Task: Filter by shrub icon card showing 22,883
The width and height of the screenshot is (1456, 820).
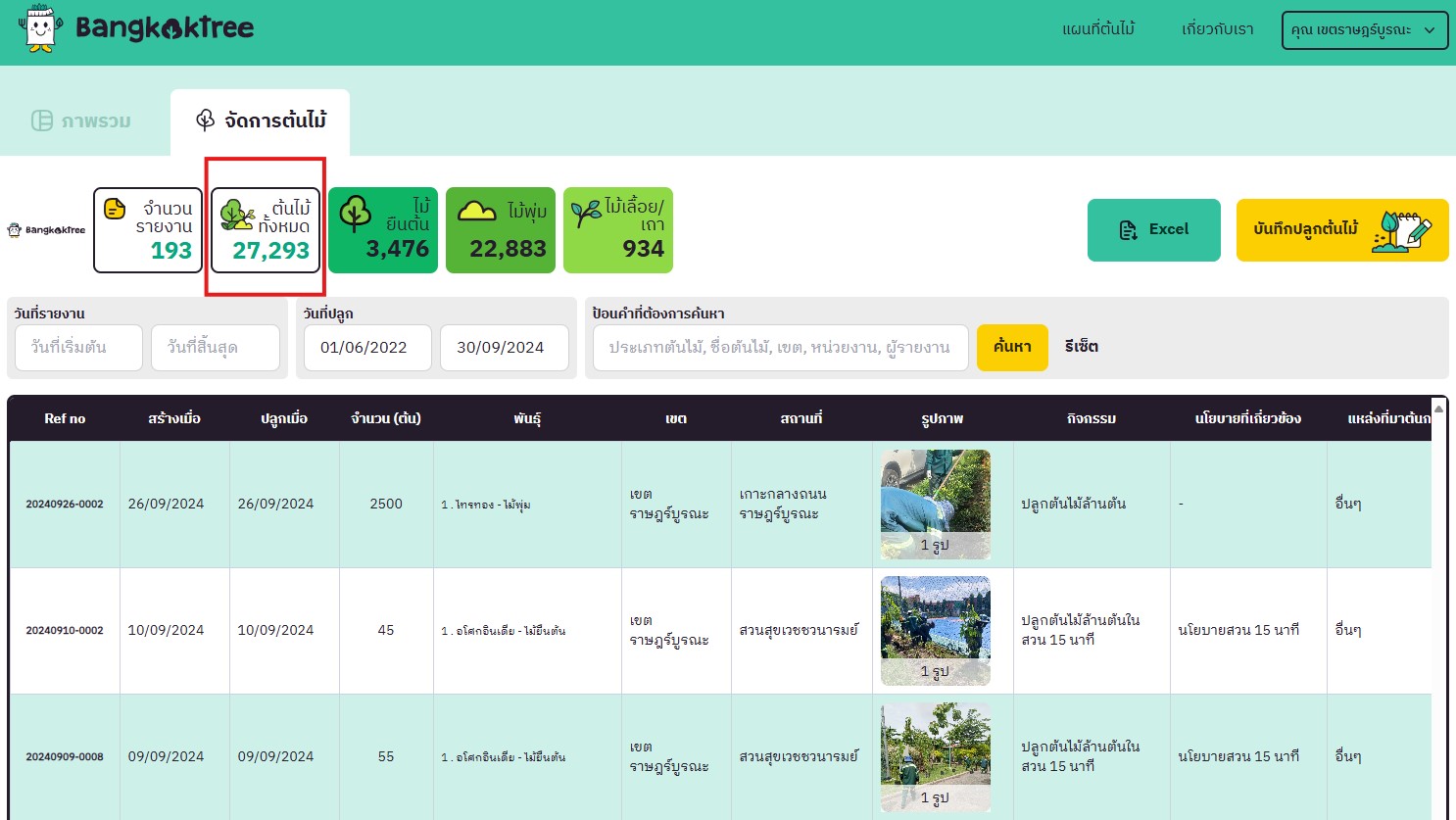Action: (x=477, y=211)
